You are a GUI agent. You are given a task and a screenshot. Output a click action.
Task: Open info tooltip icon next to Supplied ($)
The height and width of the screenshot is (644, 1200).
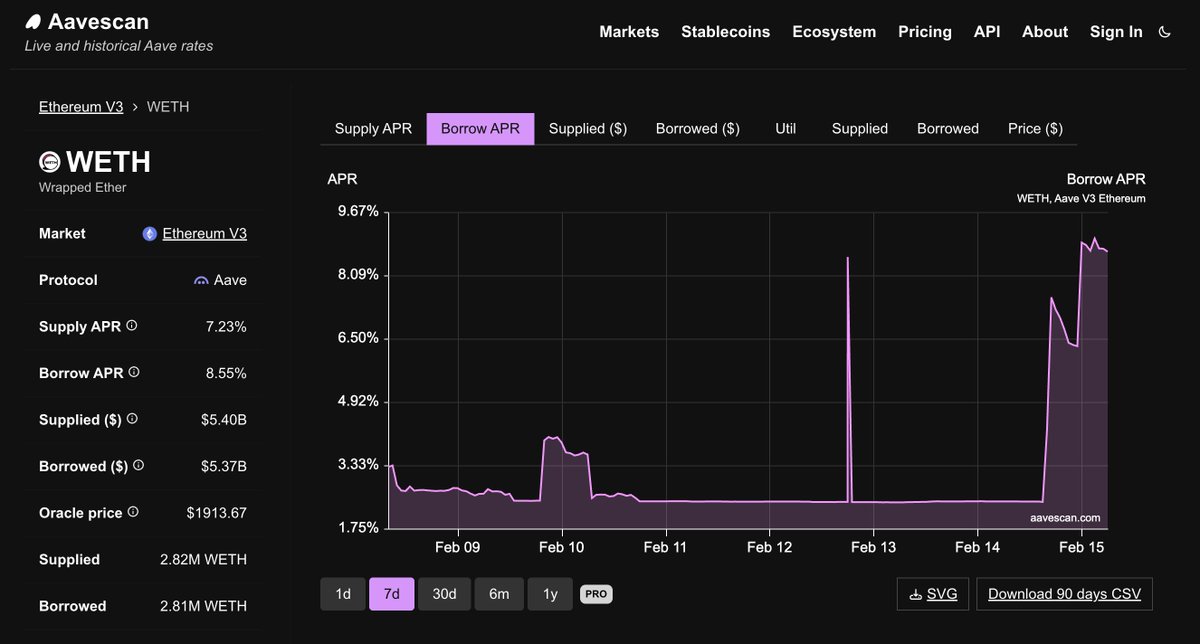point(132,419)
